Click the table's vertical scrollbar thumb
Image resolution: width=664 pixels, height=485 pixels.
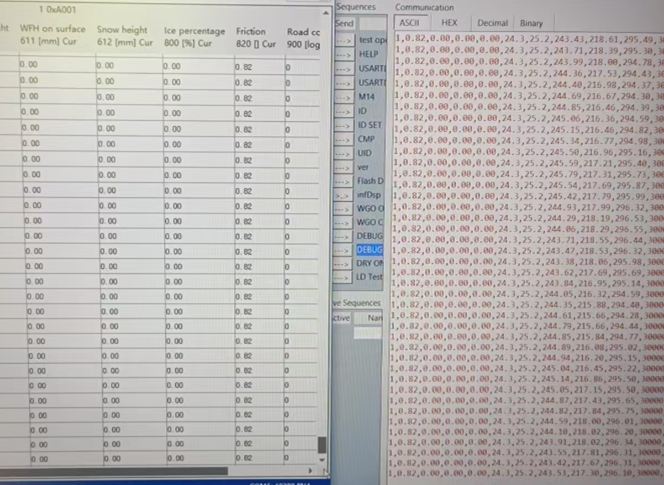coord(322,445)
